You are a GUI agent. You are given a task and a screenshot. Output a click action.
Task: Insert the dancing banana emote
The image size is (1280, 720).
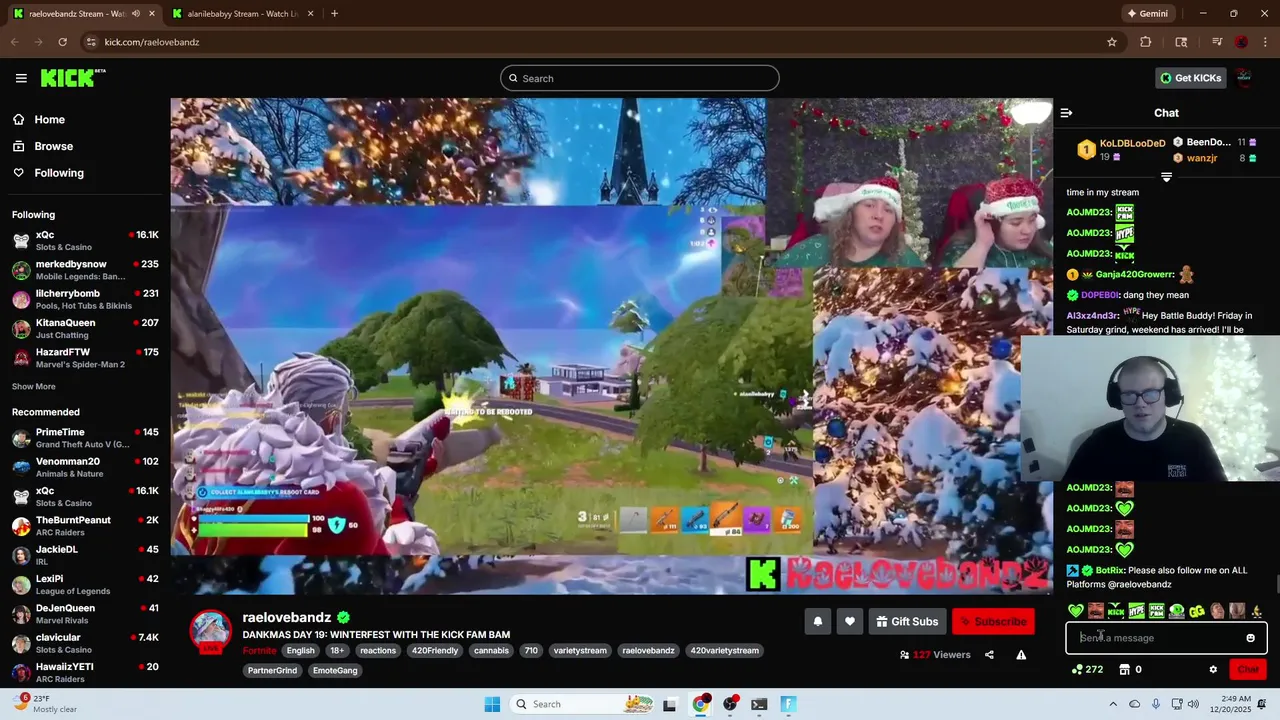tap(1257, 611)
